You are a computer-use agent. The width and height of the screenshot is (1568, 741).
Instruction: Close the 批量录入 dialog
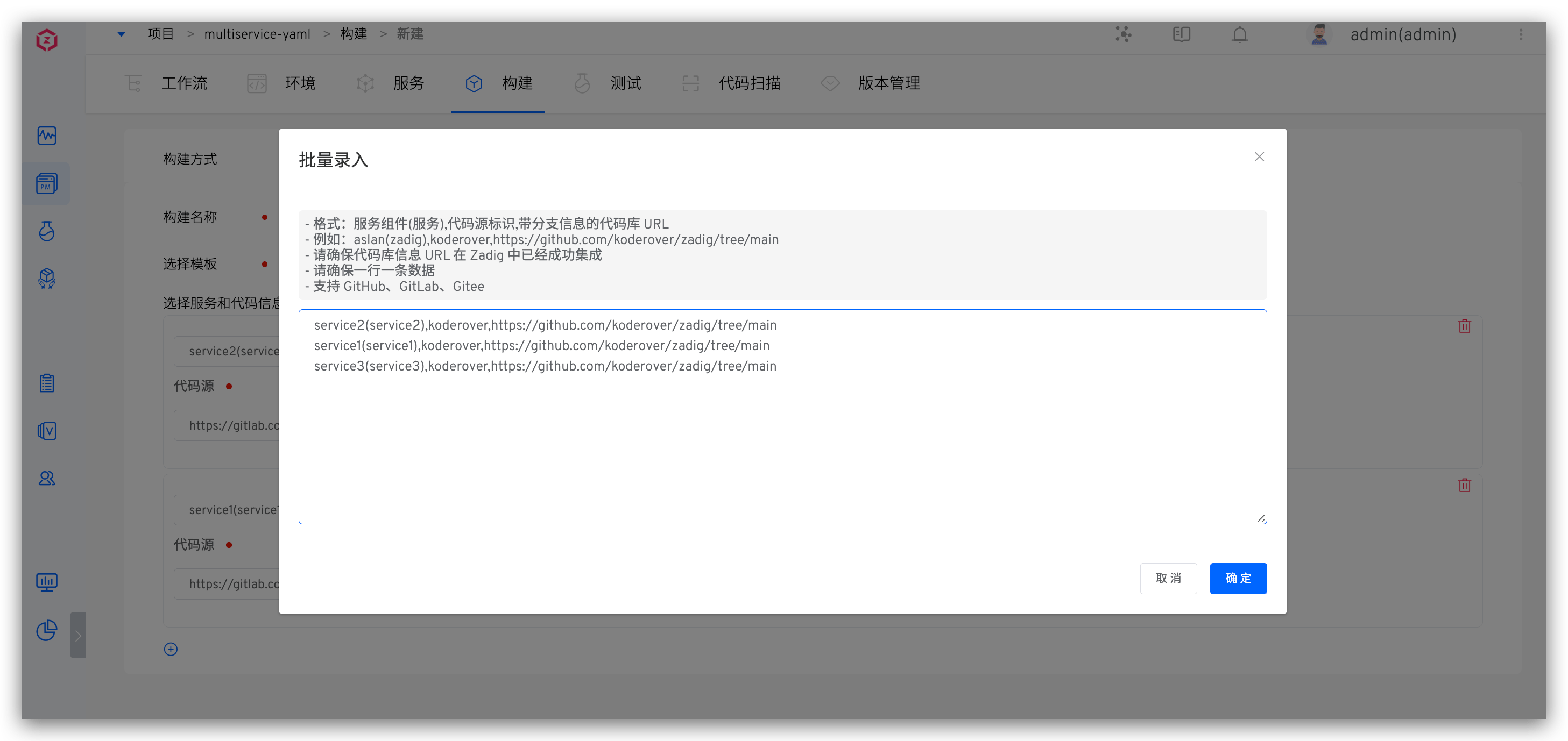(x=1259, y=157)
